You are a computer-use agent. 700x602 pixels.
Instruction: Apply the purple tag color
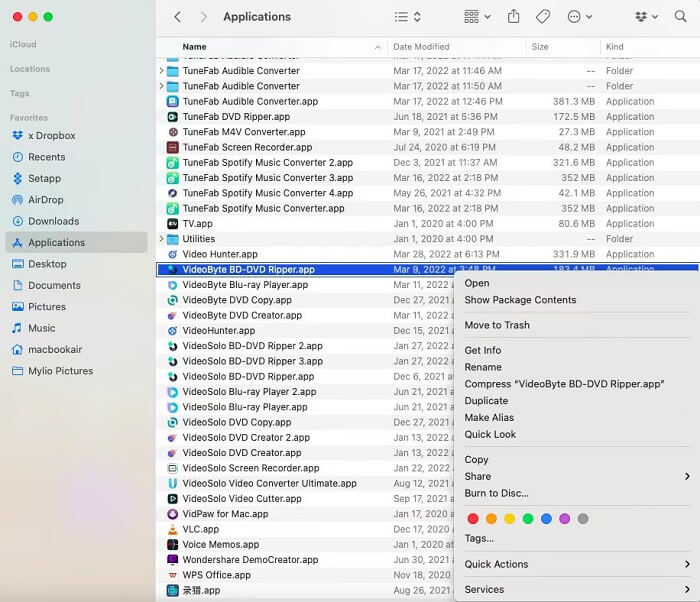click(x=564, y=518)
